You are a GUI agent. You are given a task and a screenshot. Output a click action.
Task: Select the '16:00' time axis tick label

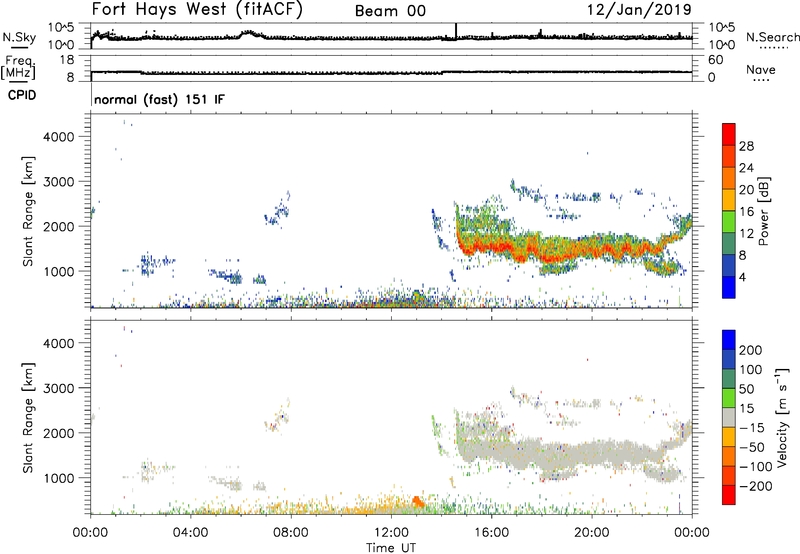coord(491,533)
